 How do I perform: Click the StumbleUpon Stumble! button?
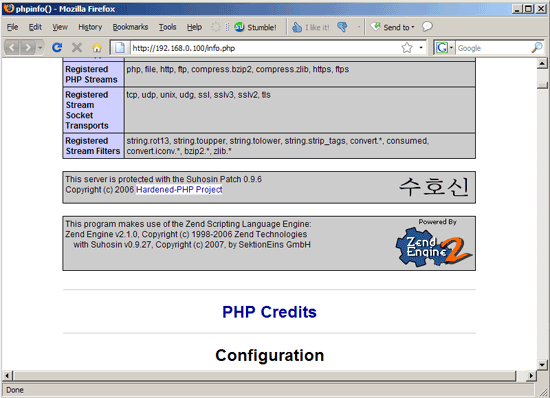255,27
